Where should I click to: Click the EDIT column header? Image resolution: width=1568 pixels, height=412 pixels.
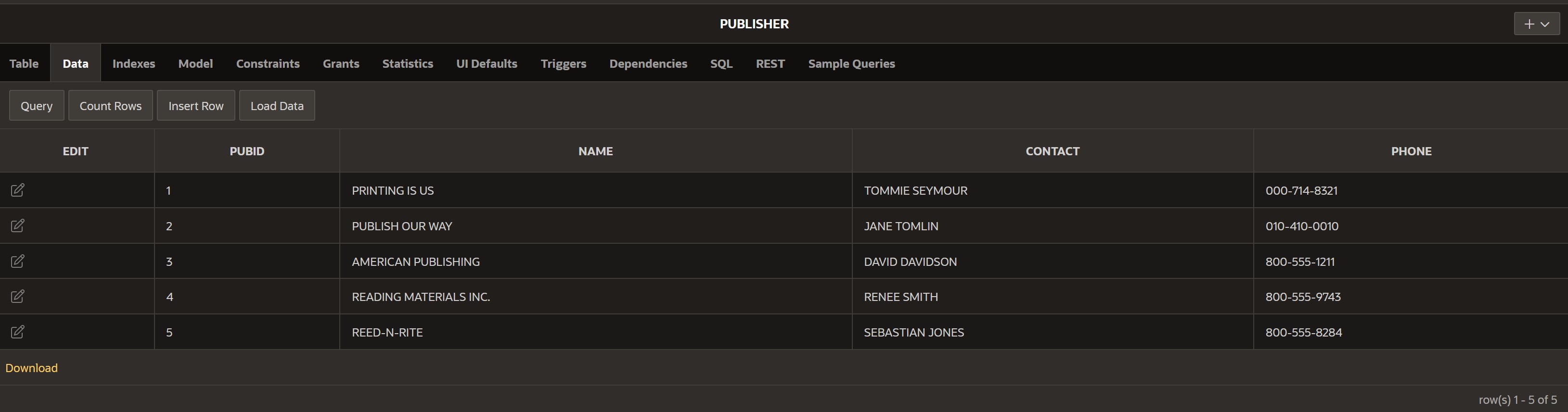(x=76, y=150)
